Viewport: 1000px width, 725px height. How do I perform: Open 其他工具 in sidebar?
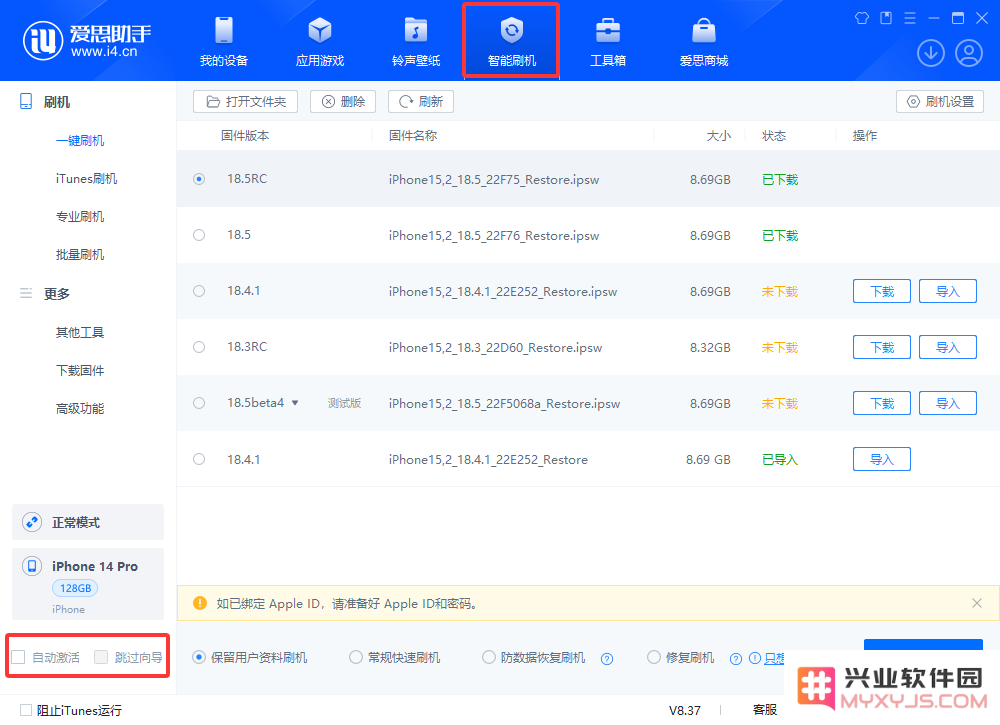click(80, 332)
